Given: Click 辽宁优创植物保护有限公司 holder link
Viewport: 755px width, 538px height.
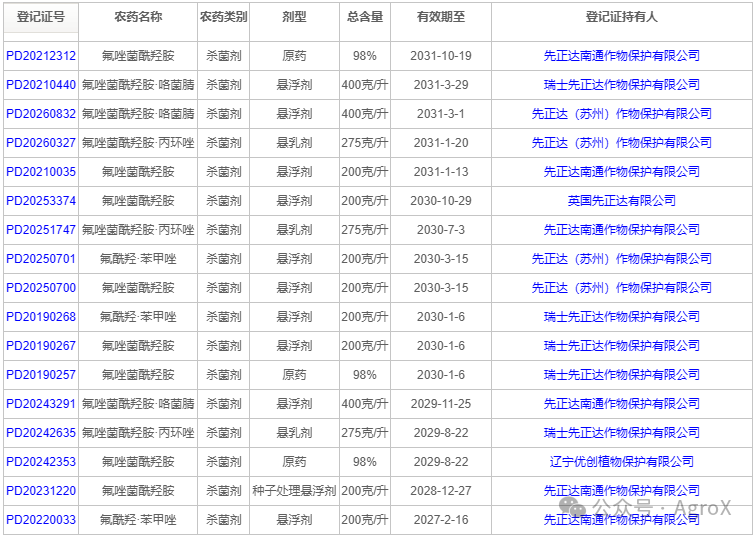Looking at the screenshot, I should (x=622, y=461).
